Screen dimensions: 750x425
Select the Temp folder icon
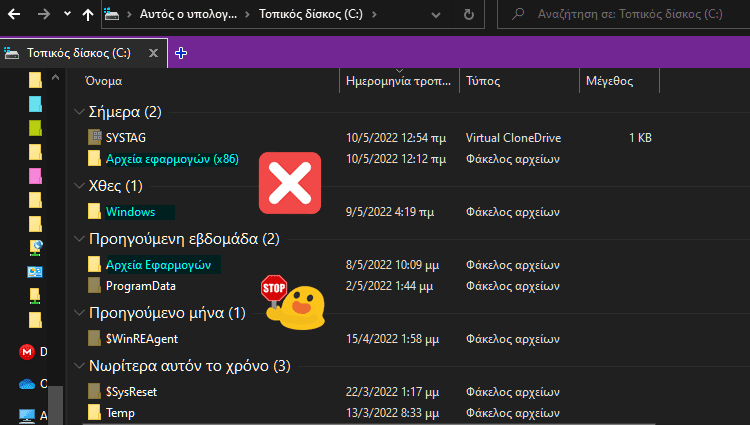click(95, 413)
